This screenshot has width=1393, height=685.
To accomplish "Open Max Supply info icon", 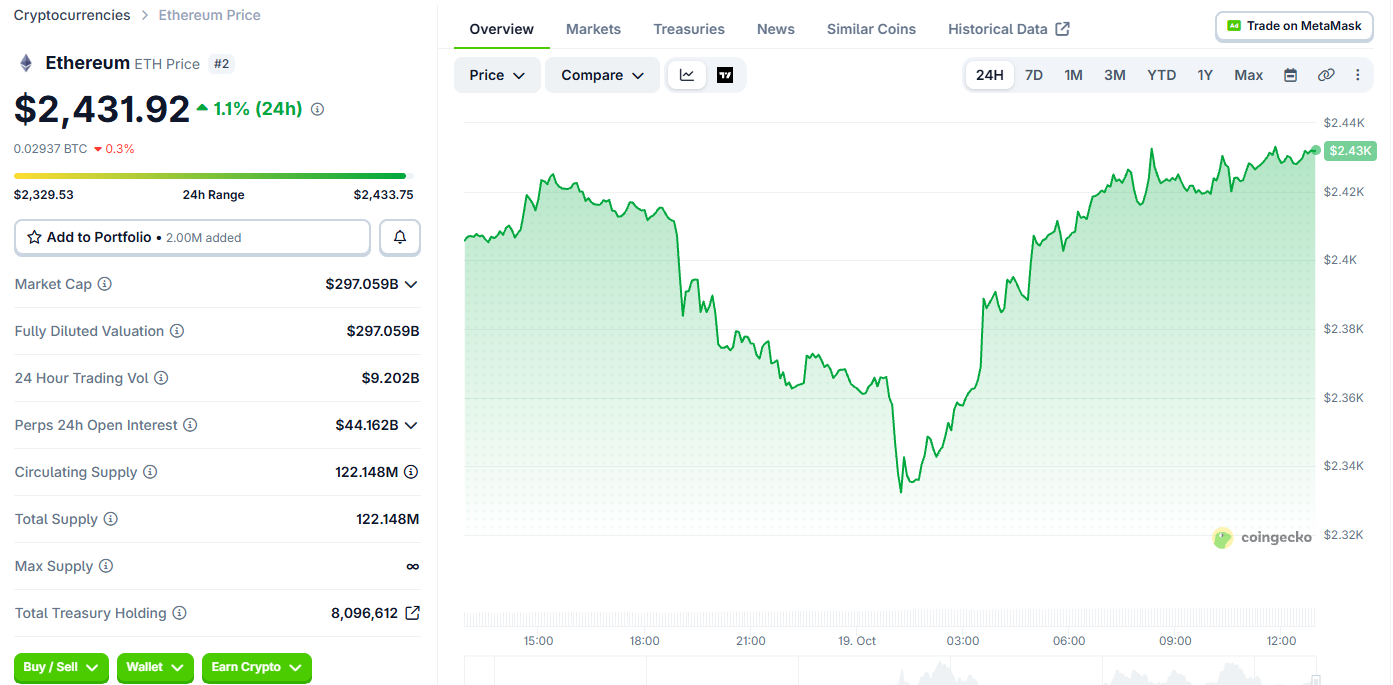I will pyautogui.click(x=106, y=566).
